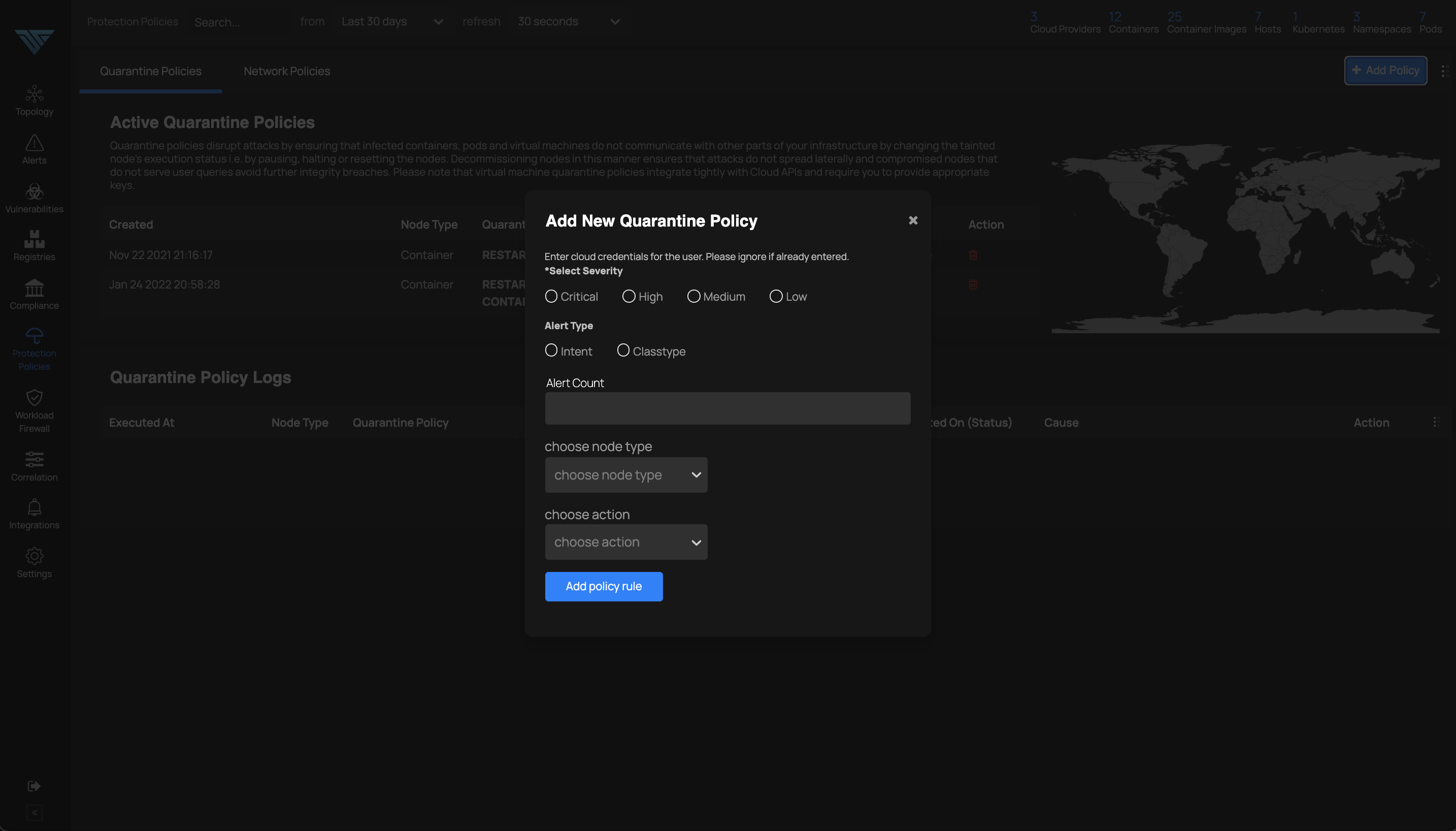Close the Add New Quarantine Policy dialog
This screenshot has width=1456, height=831.
tap(913, 220)
